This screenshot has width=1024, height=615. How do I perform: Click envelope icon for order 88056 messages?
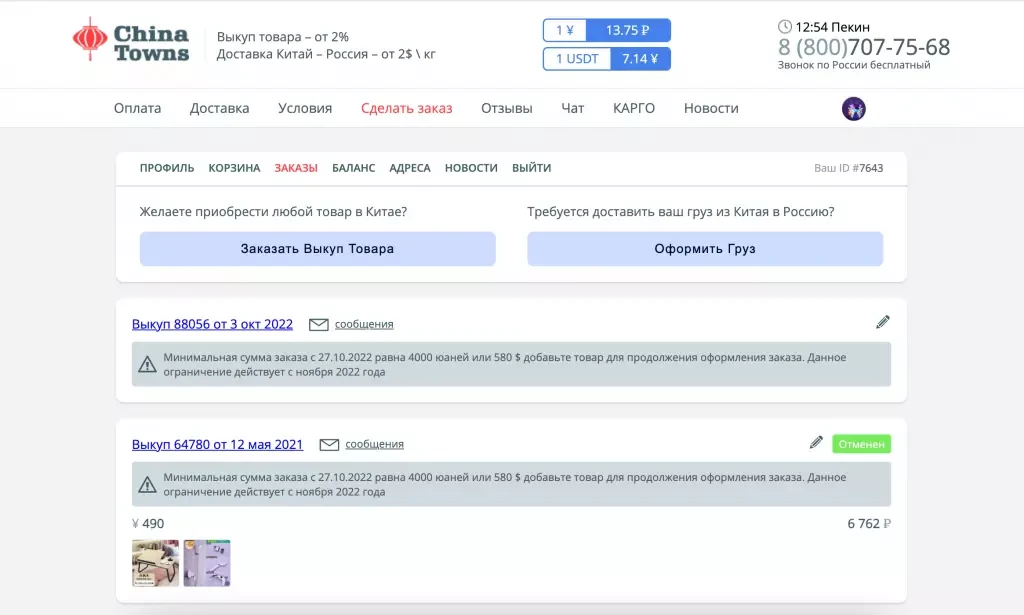click(319, 324)
